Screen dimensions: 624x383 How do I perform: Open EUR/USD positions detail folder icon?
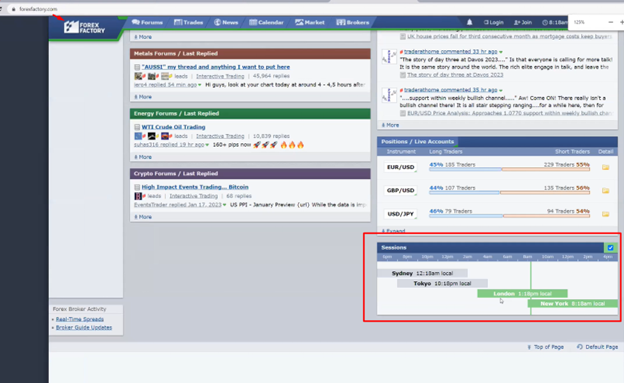tap(605, 167)
